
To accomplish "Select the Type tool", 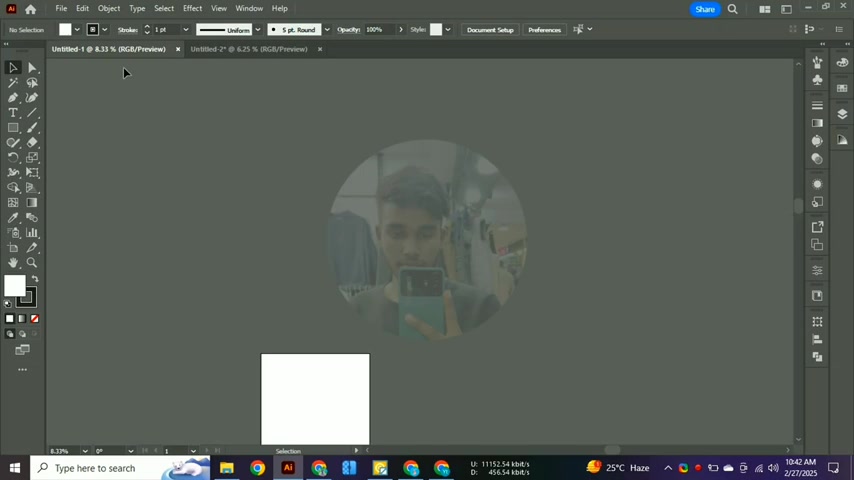I will (x=13, y=113).
